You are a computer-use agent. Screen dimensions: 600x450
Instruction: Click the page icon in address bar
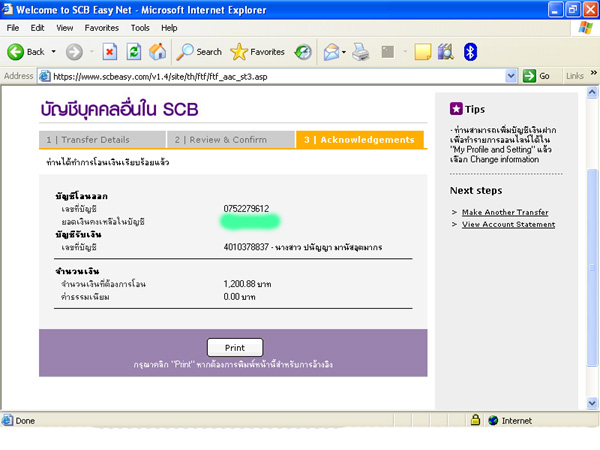(x=45, y=76)
